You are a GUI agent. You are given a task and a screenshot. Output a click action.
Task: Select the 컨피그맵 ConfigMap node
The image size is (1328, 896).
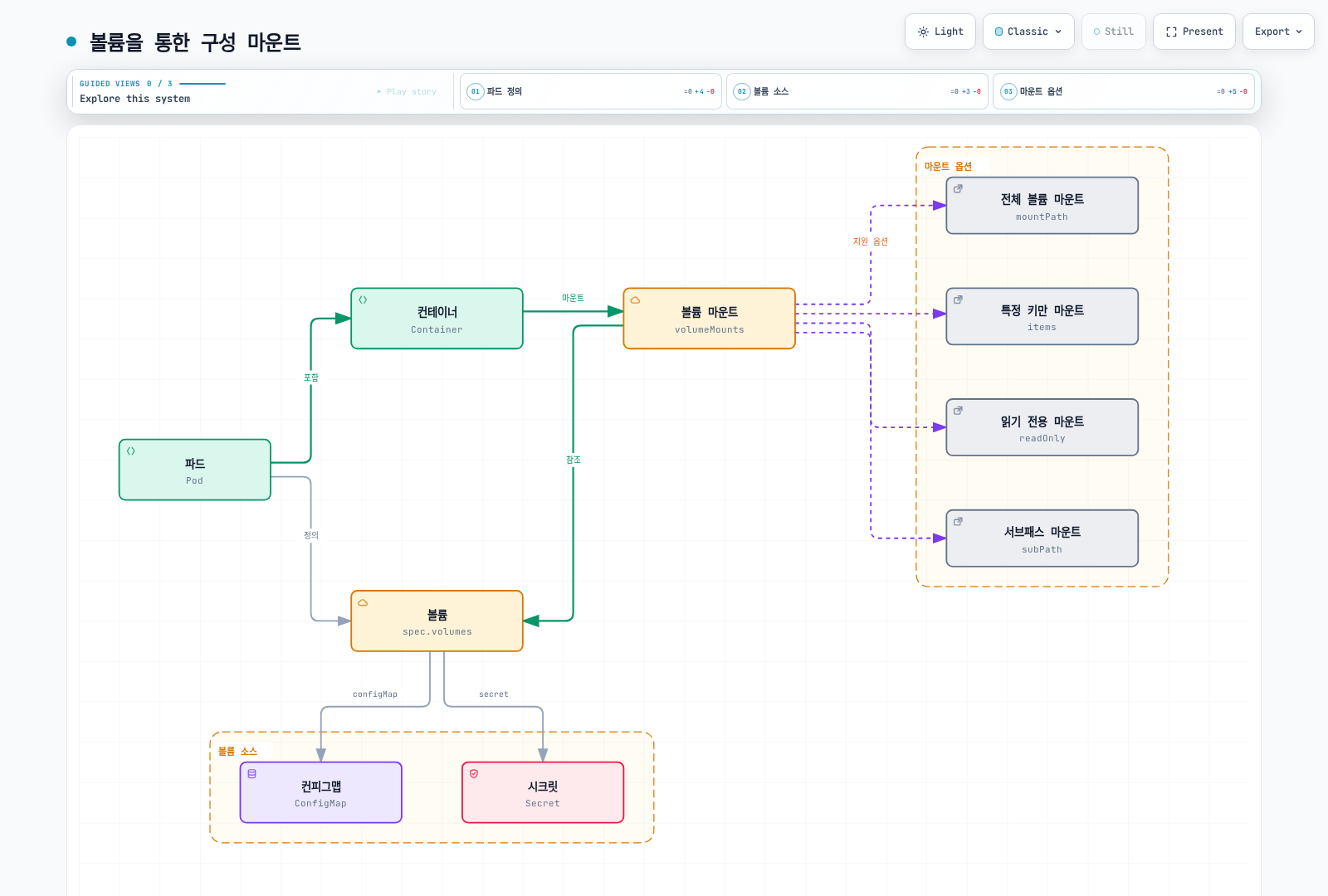321,792
